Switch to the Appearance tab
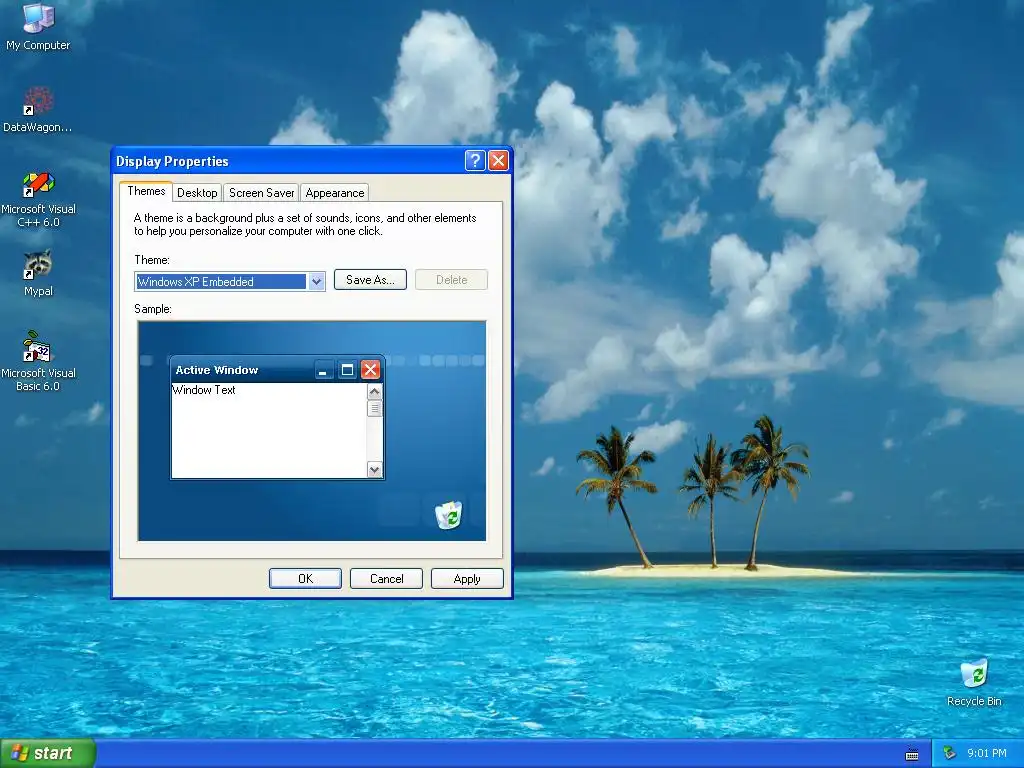 pyautogui.click(x=335, y=193)
